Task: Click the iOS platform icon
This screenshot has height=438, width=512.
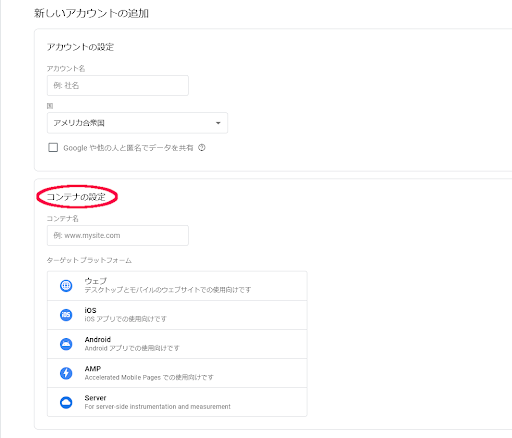Action: tap(66, 315)
